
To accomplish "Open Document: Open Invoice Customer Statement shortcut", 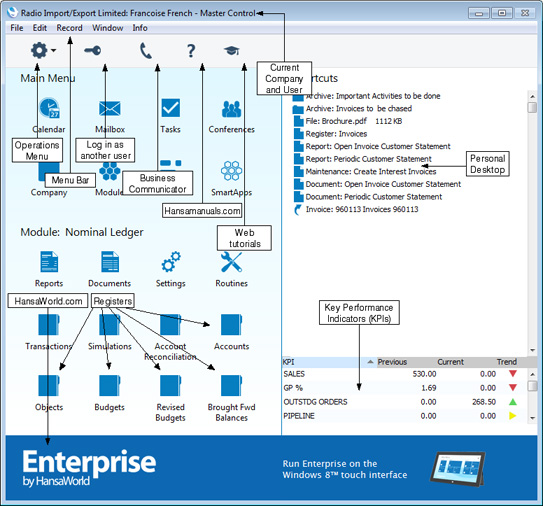I will (377, 184).
